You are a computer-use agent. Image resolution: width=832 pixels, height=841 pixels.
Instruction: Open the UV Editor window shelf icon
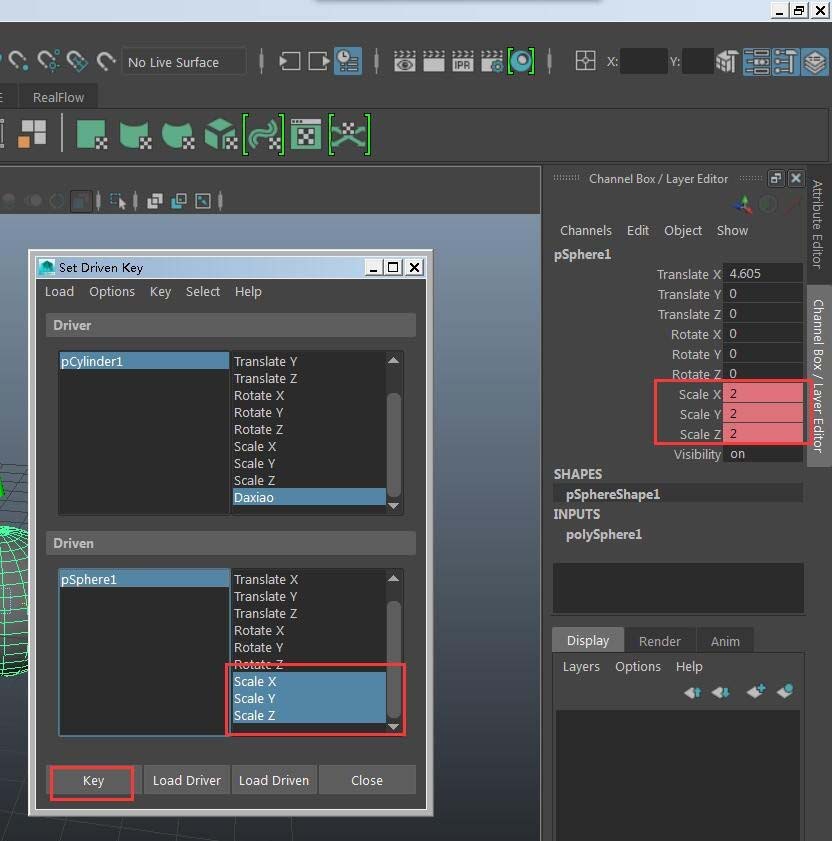pos(306,134)
